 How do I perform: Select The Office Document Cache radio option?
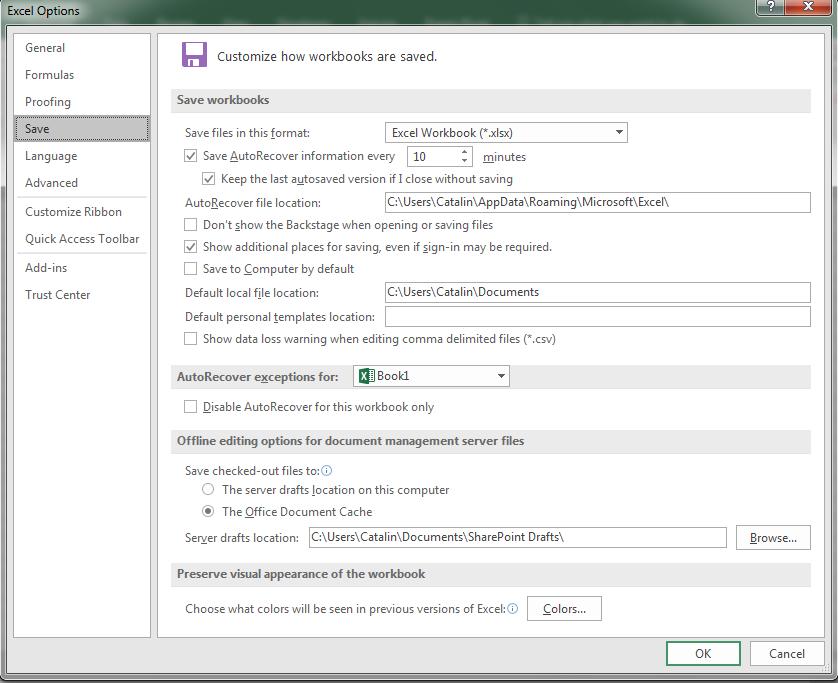click(x=208, y=511)
